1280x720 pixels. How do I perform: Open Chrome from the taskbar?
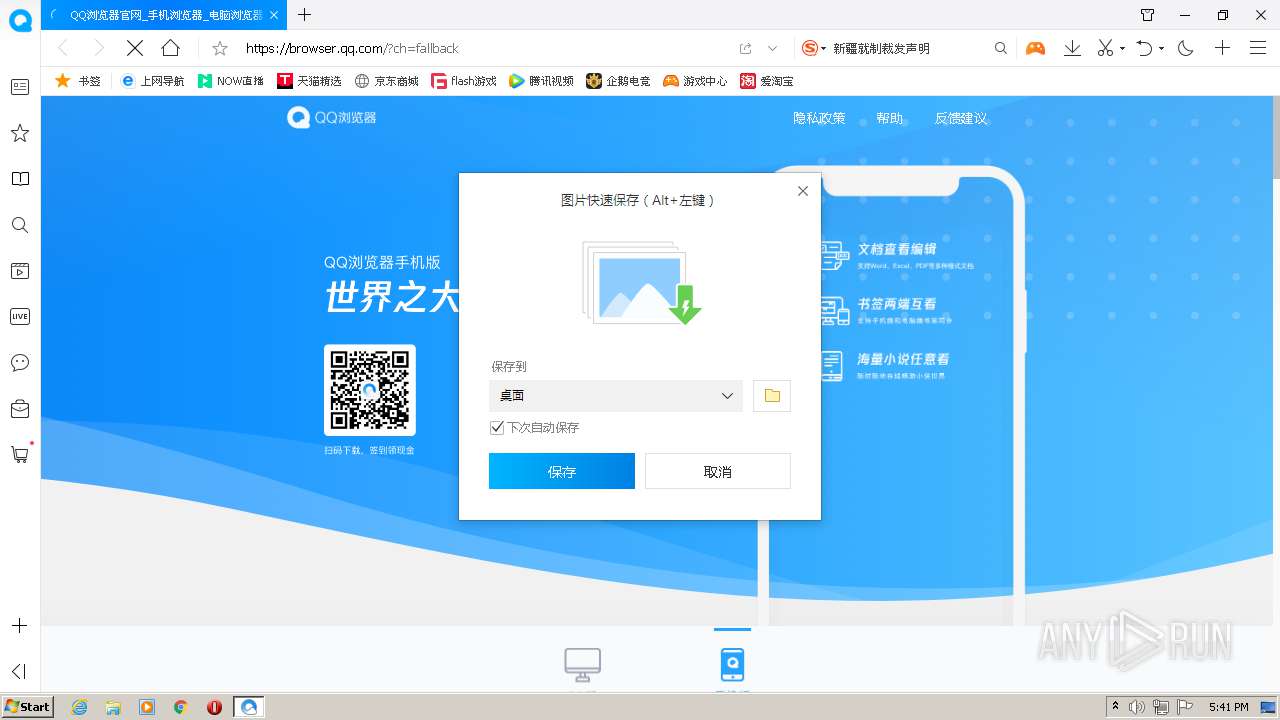pos(180,707)
